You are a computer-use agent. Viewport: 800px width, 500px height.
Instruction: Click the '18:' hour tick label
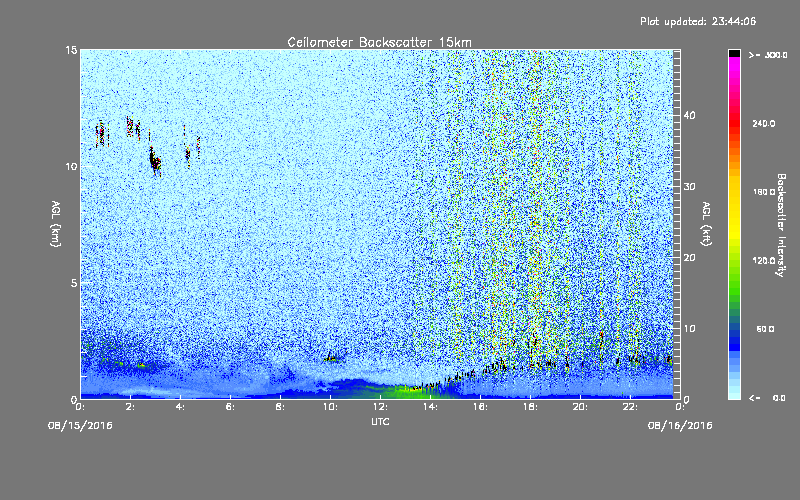pos(530,407)
